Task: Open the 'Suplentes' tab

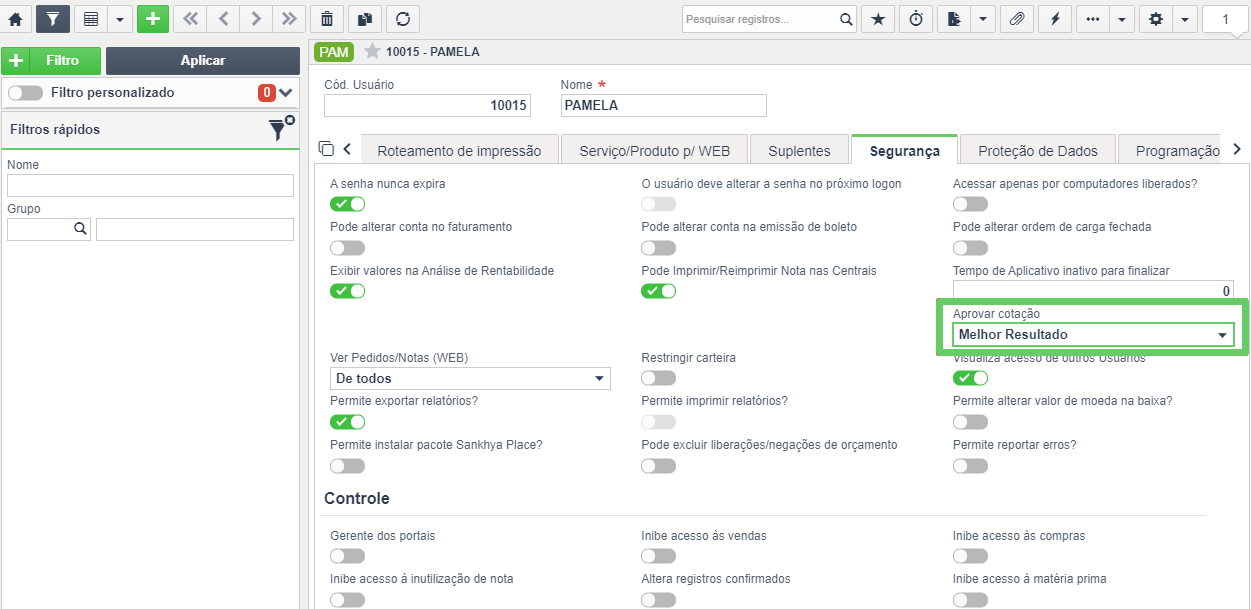Action: click(799, 151)
